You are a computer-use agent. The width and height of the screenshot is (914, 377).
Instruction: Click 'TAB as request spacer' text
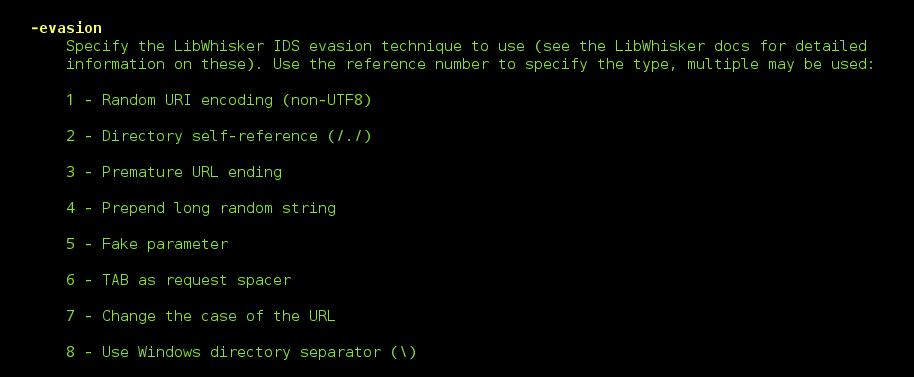tap(196, 280)
